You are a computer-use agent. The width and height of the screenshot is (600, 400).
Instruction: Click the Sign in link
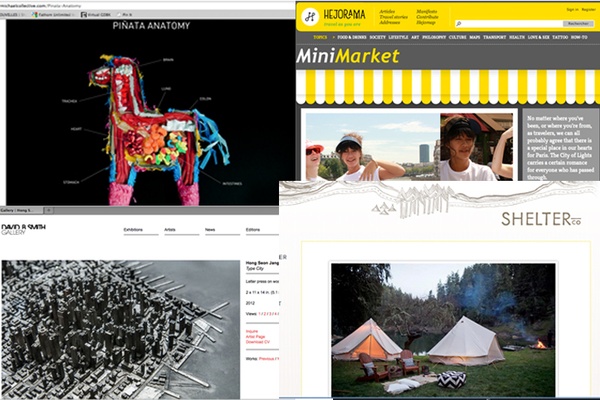572,10
